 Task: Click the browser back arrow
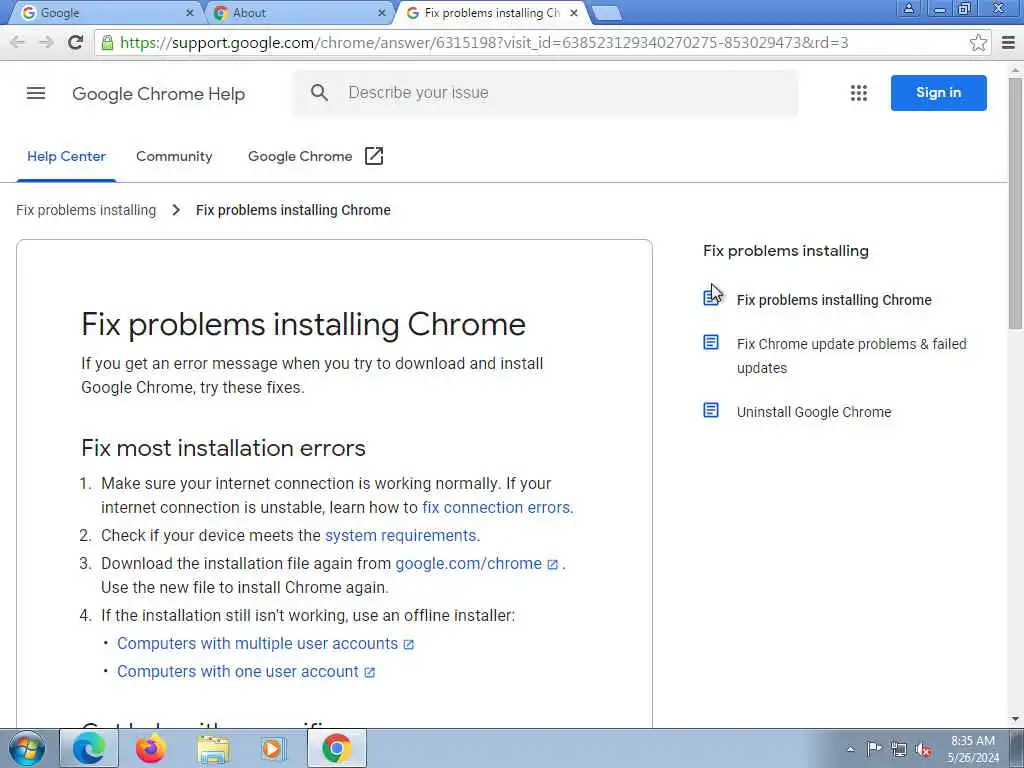point(18,42)
